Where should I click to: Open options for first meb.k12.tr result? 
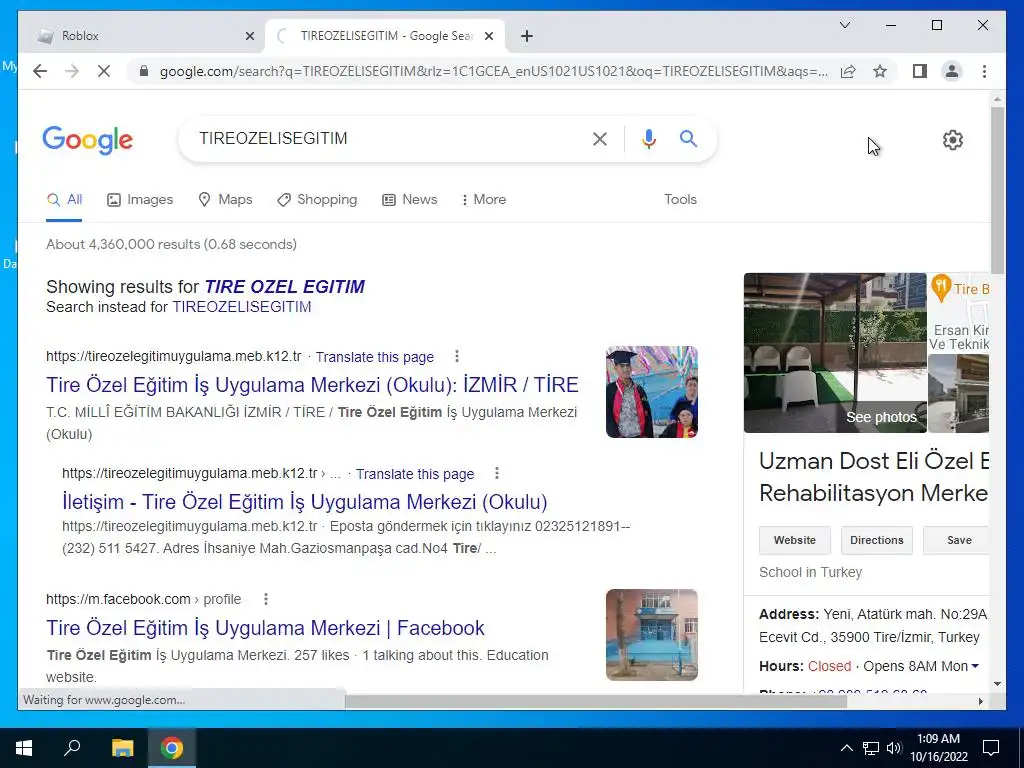pos(457,356)
